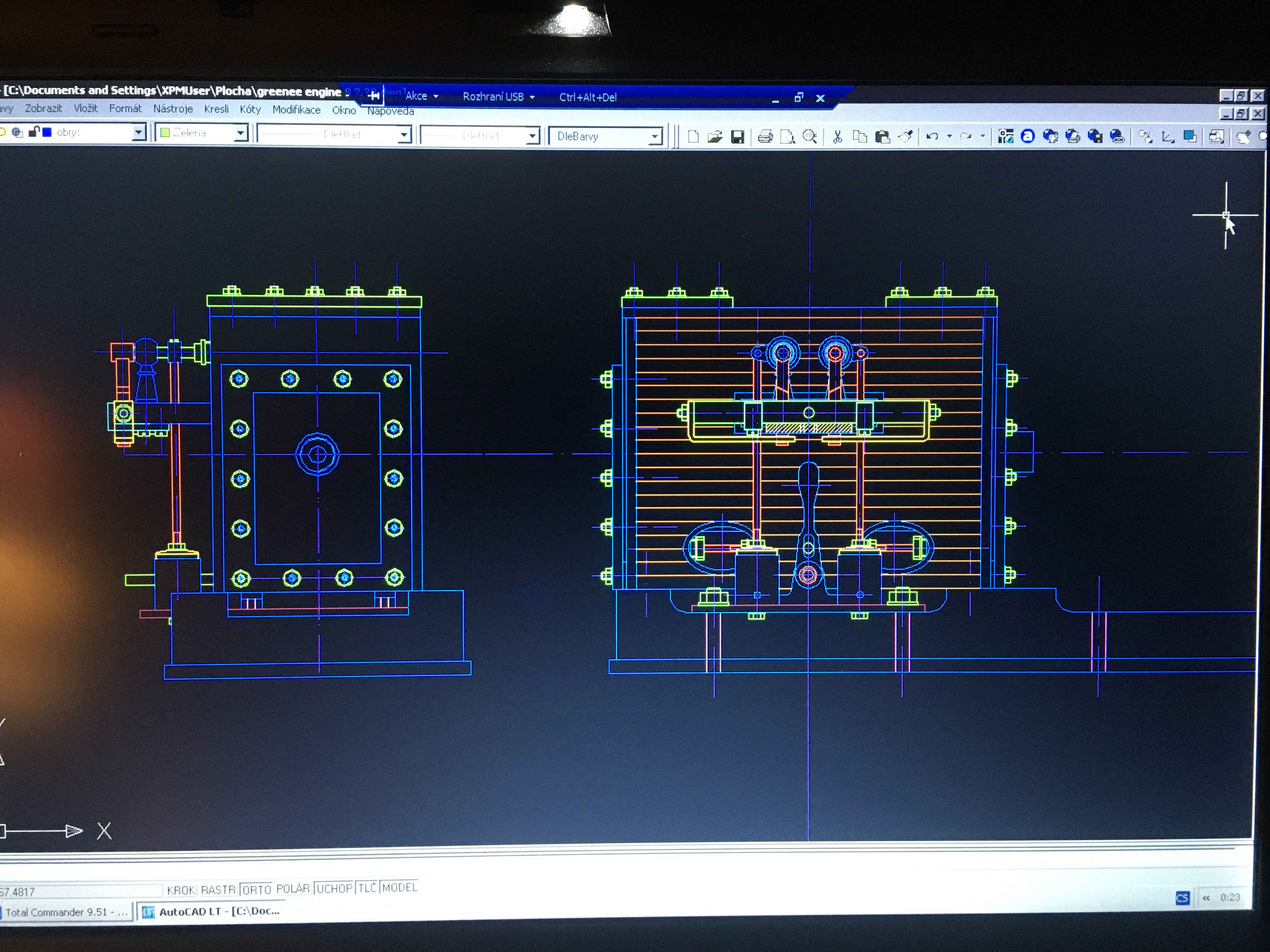Click Ctrl+Alt+Del in remote session bar
1270x952 pixels.
[x=588, y=98]
